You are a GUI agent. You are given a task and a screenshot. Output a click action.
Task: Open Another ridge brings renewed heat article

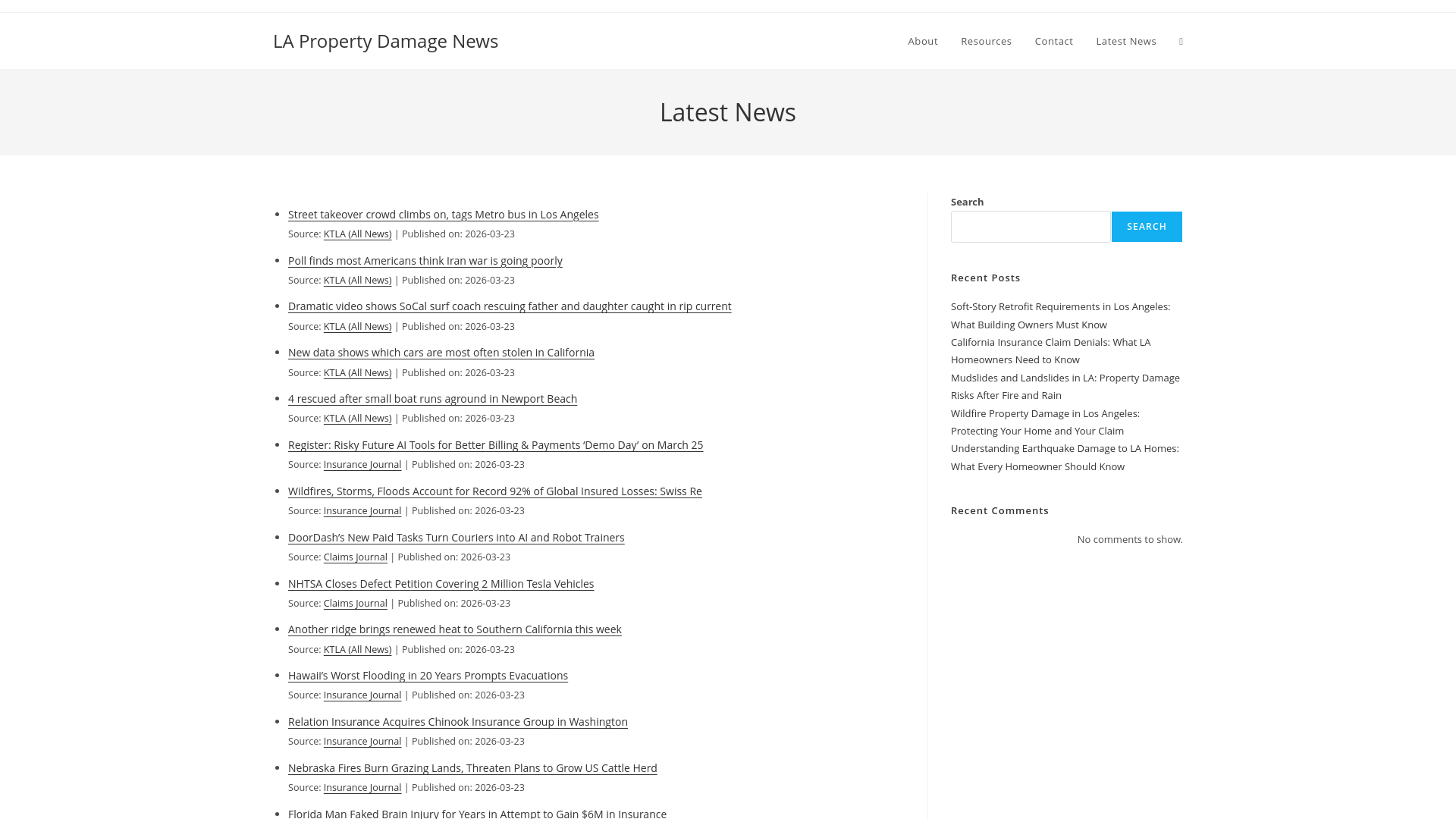point(454,629)
